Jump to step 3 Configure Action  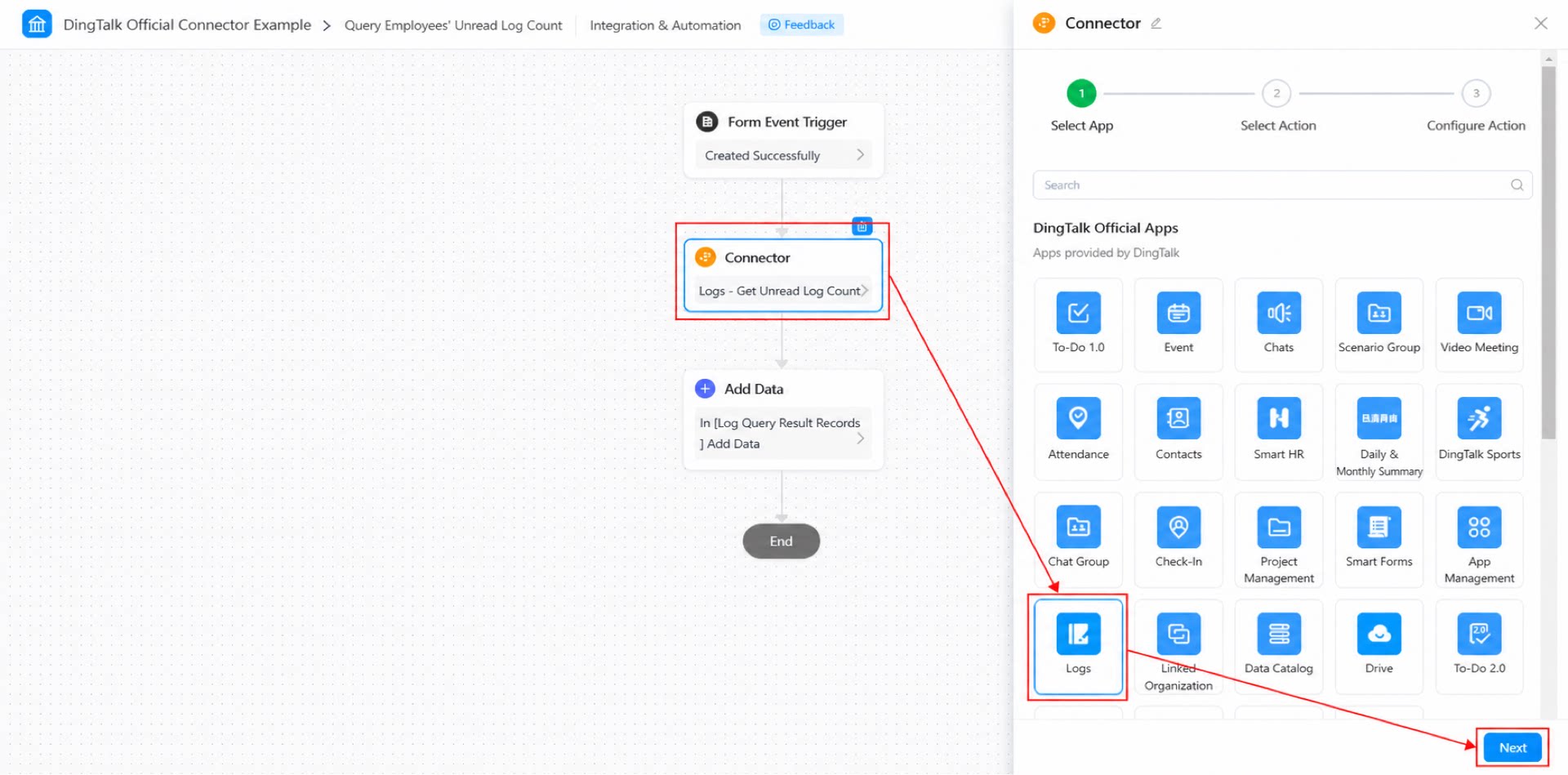1476,93
